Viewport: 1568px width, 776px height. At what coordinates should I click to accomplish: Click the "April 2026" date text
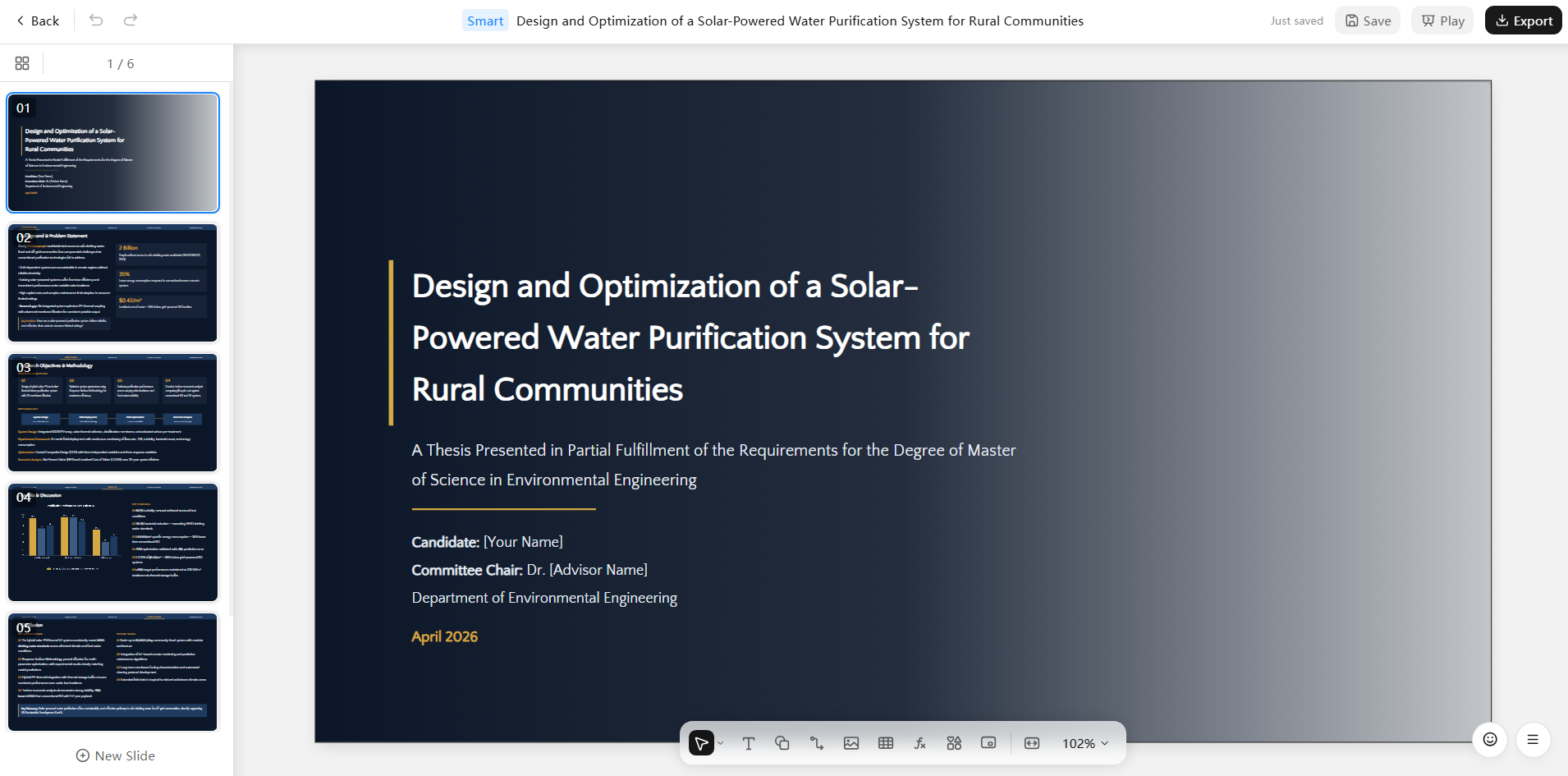pos(444,636)
